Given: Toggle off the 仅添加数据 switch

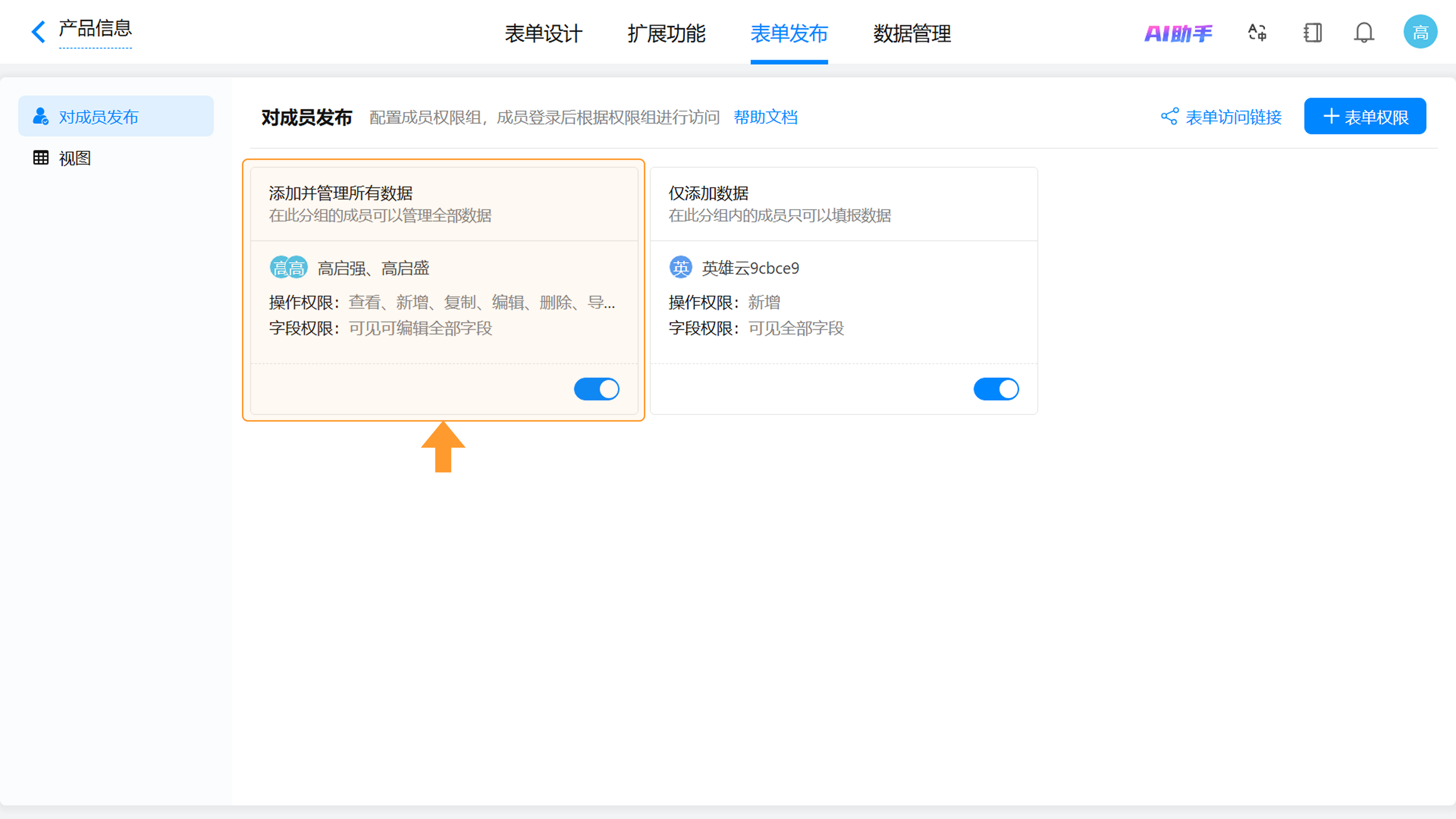Looking at the screenshot, I should tap(996, 389).
